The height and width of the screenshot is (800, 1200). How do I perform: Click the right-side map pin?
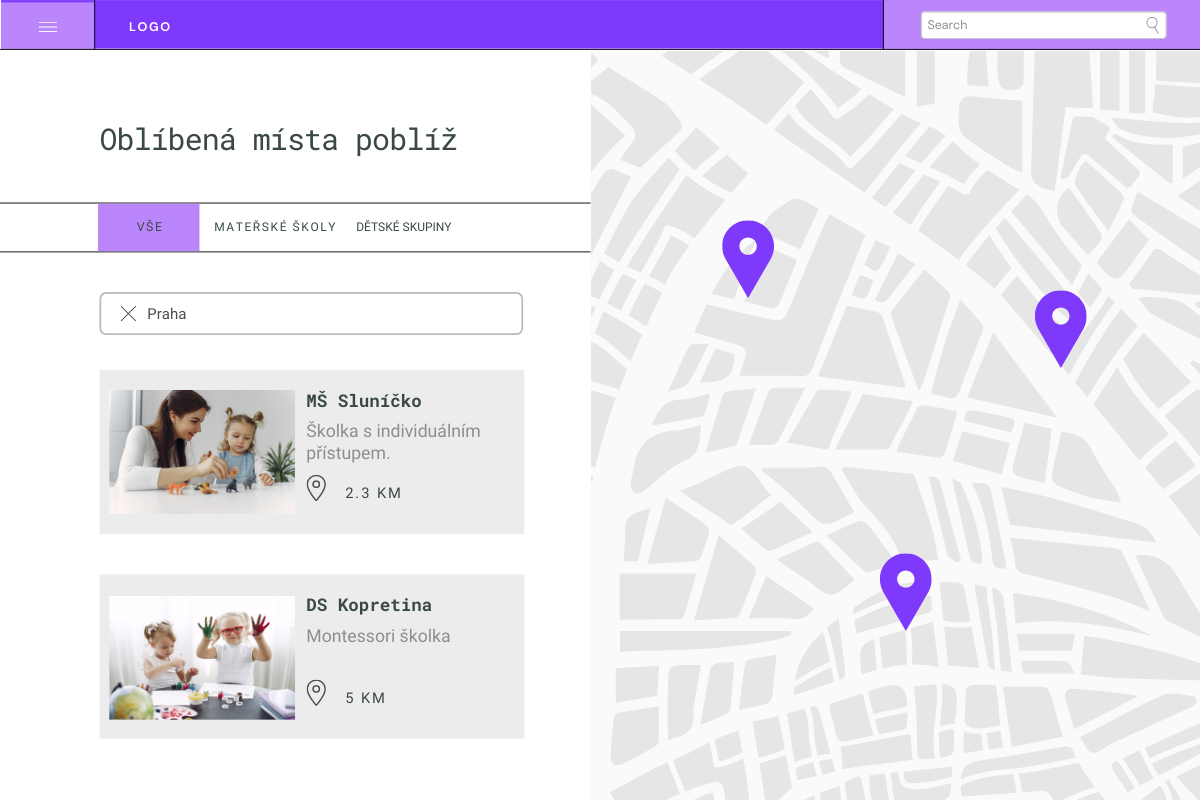[1060, 321]
